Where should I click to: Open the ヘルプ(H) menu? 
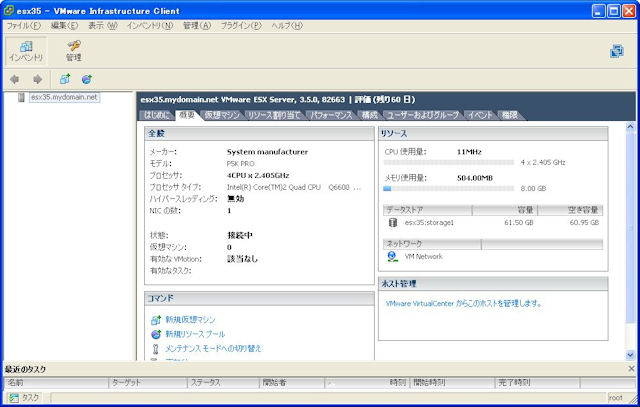(x=287, y=25)
